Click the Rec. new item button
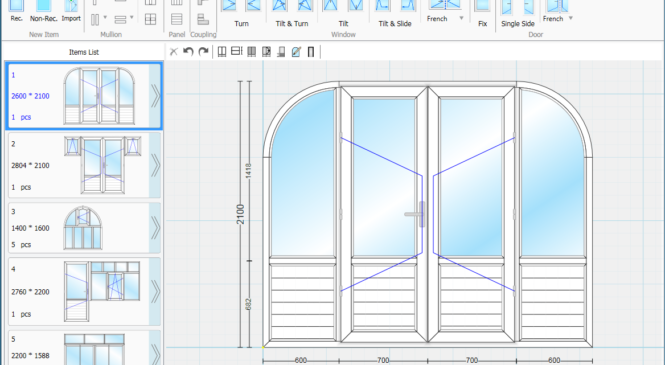This screenshot has height=365, width=665. pyautogui.click(x=16, y=11)
